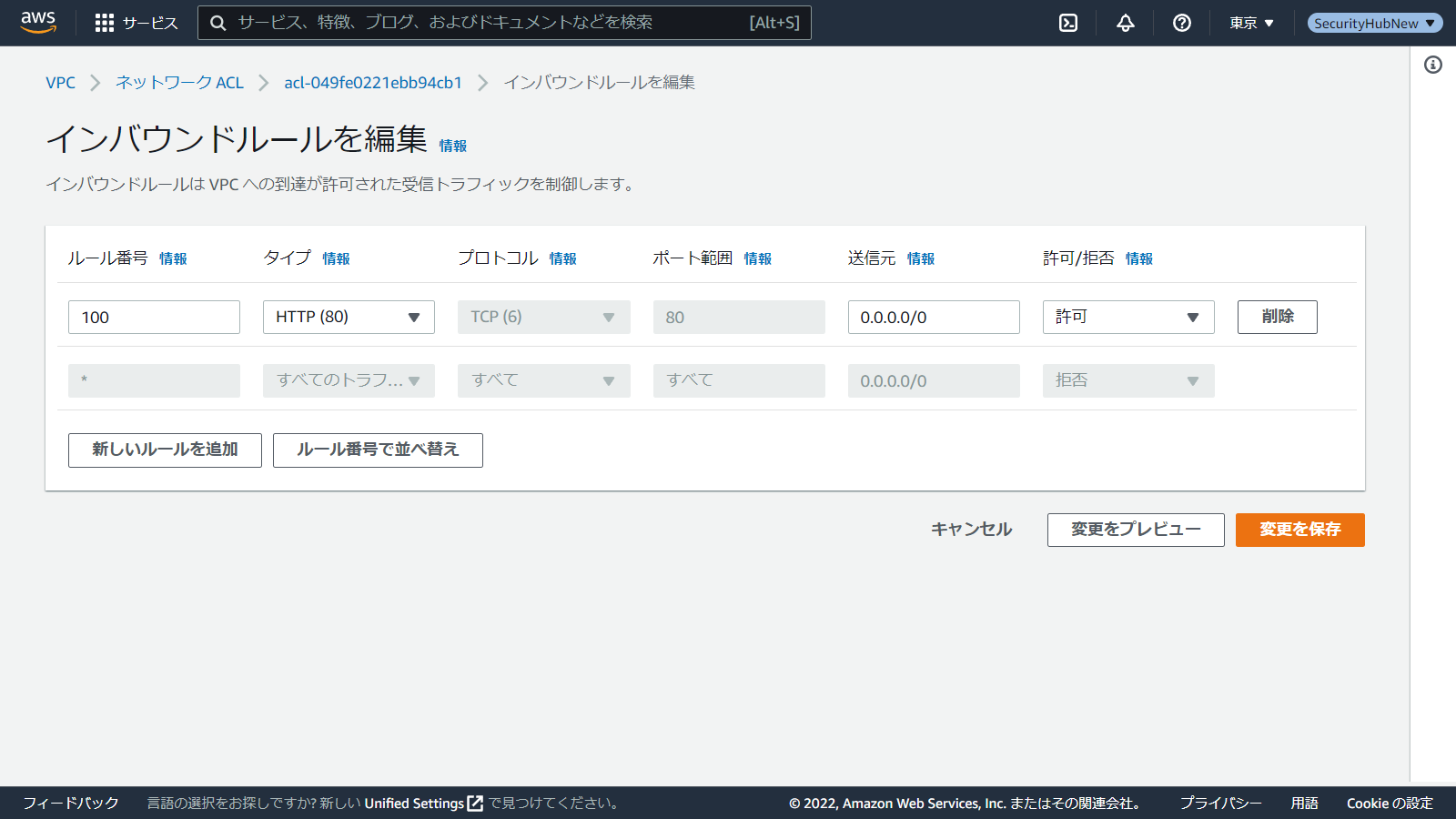This screenshot has height=819, width=1456.
Task: Expand the HTTP (80) type dropdown
Action: [x=349, y=317]
